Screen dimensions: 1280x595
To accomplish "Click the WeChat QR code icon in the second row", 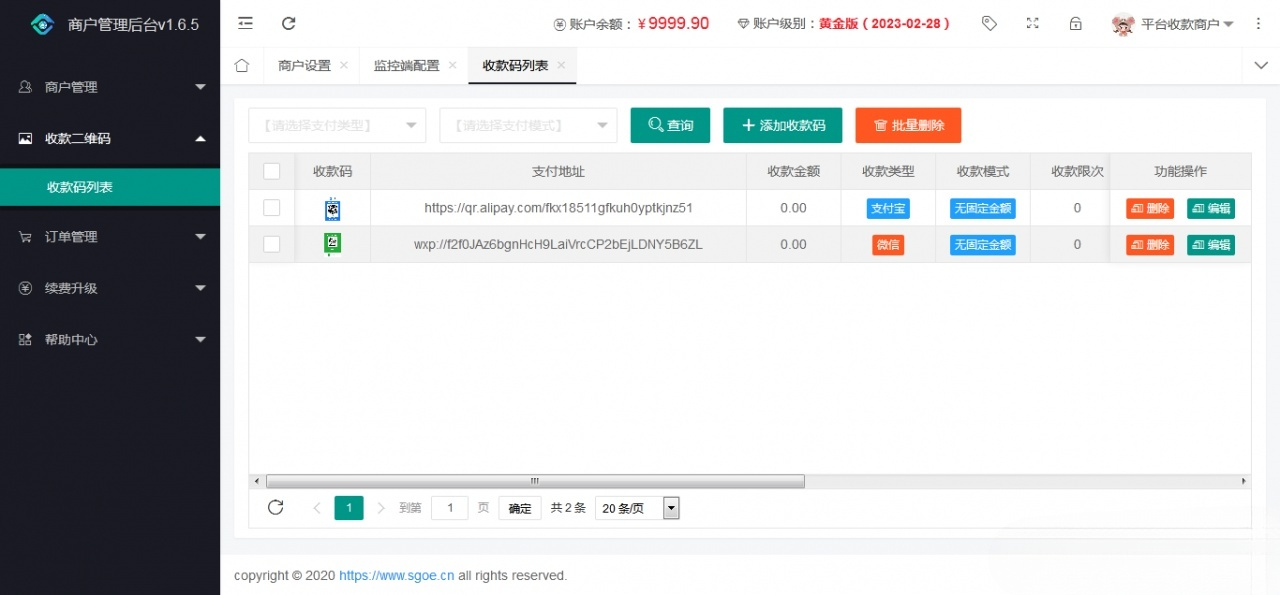I will pos(333,243).
